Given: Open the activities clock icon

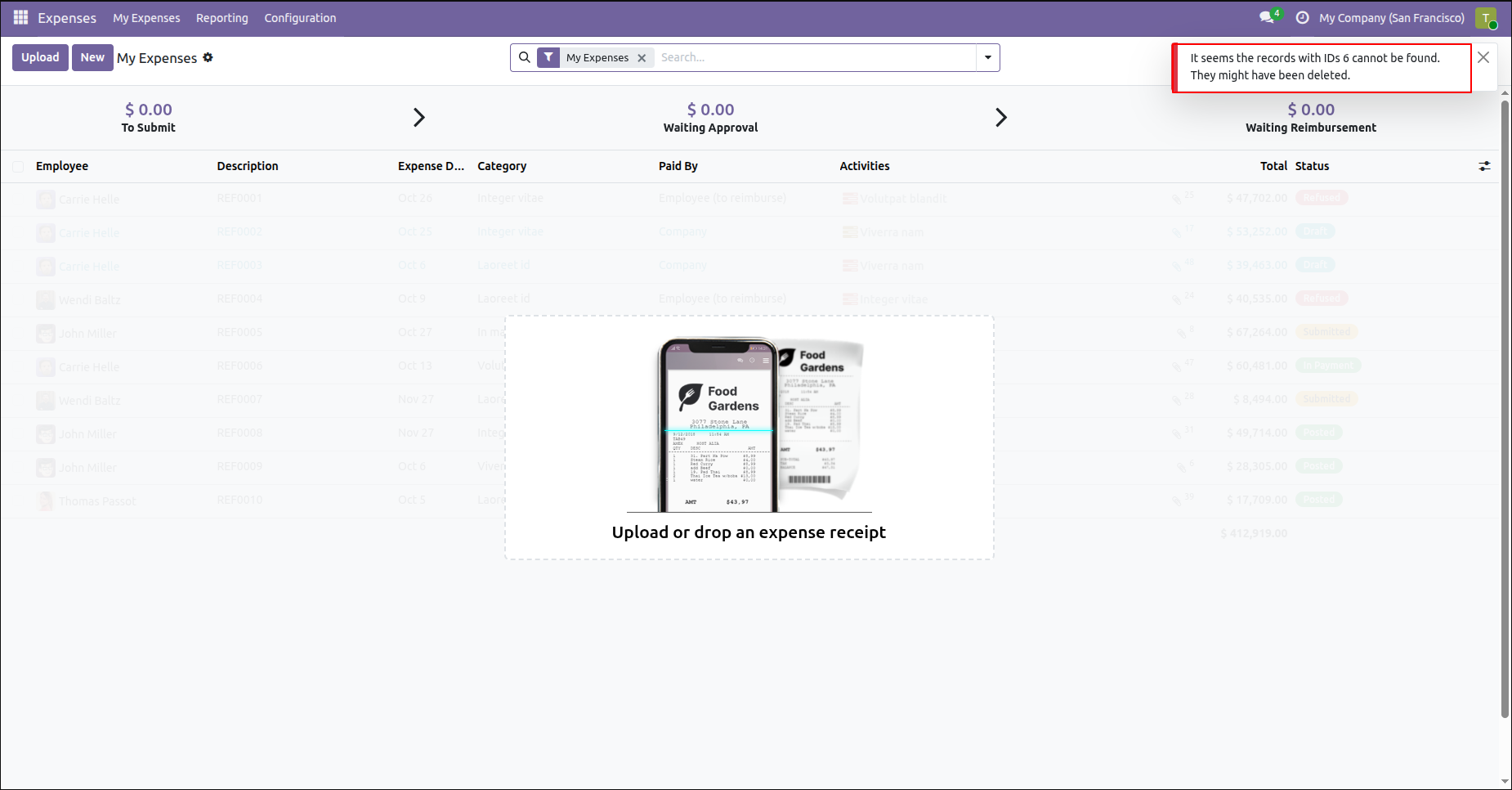Looking at the screenshot, I should point(1303,17).
